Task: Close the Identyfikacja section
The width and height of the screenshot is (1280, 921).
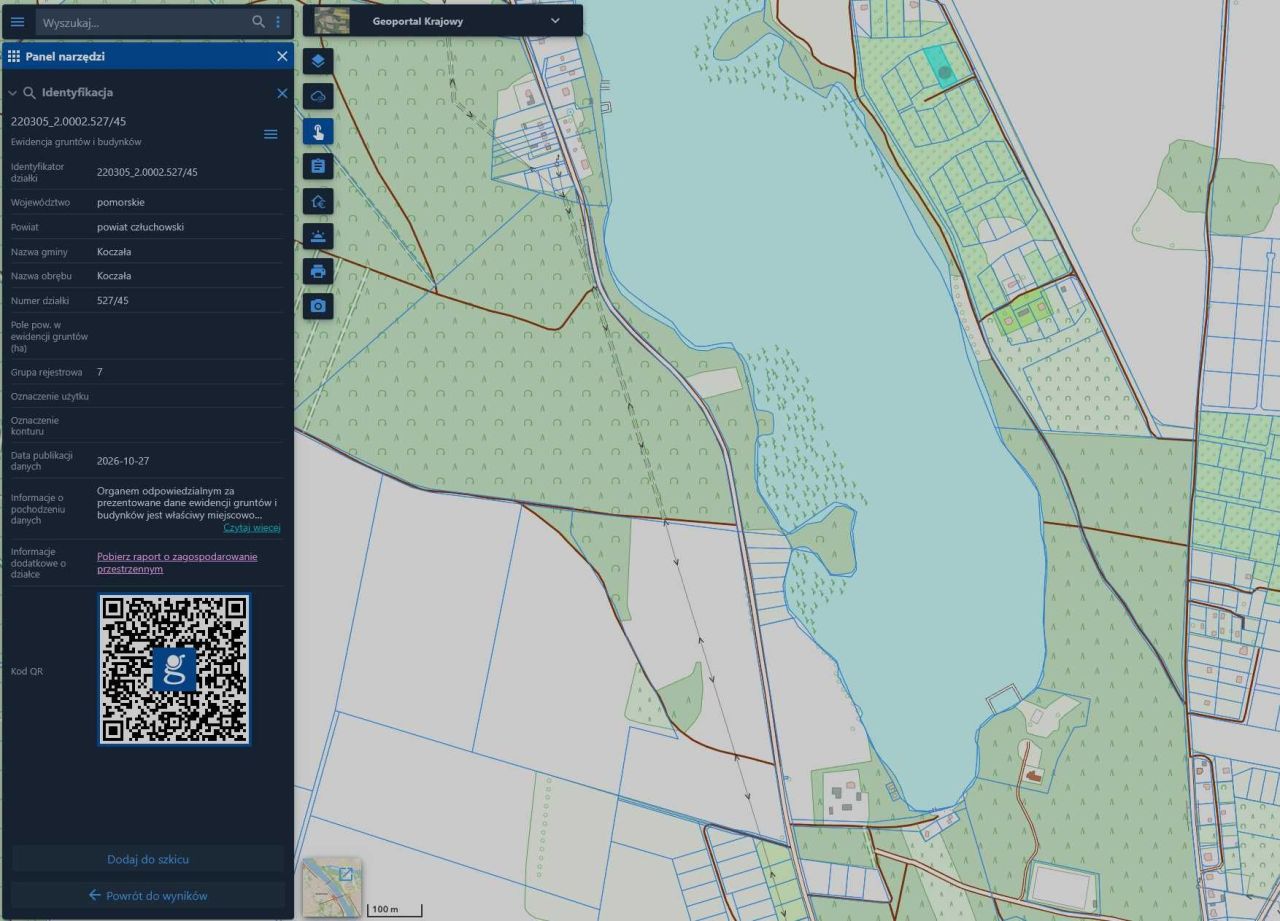Action: (282, 93)
